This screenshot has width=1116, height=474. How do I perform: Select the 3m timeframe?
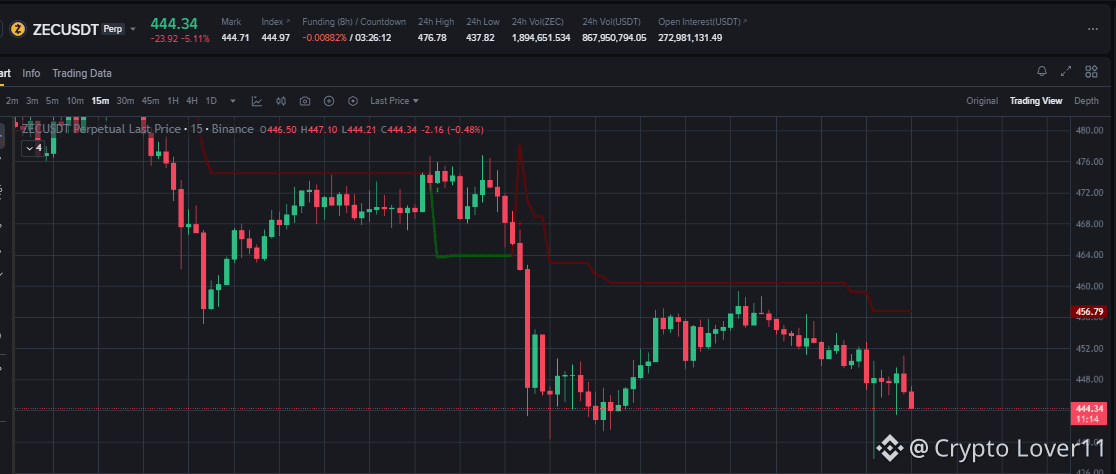coord(32,101)
